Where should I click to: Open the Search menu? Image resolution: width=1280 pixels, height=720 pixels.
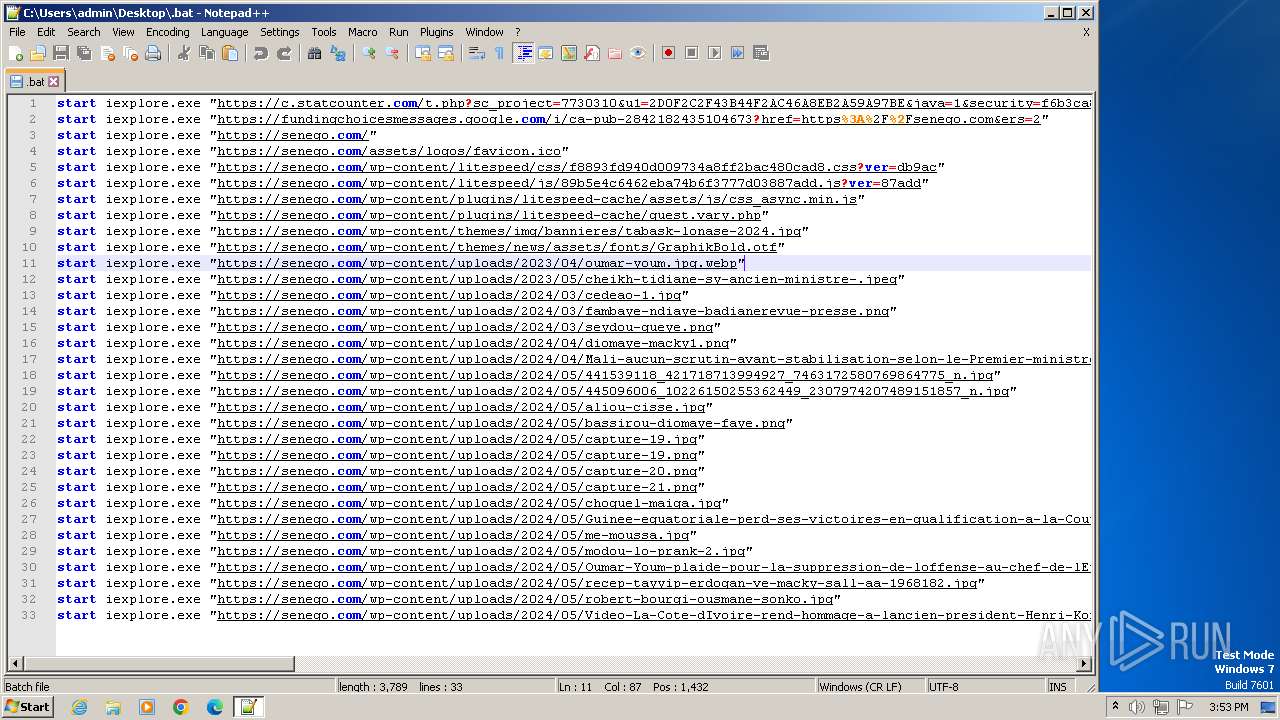[x=84, y=32]
